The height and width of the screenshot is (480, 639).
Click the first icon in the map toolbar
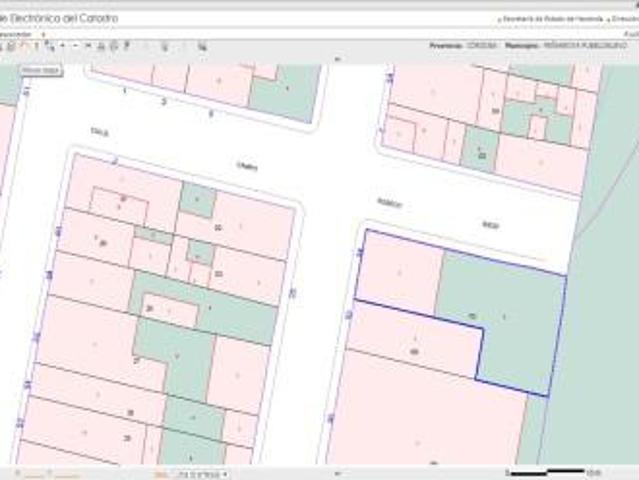pyautogui.click(x=4, y=46)
